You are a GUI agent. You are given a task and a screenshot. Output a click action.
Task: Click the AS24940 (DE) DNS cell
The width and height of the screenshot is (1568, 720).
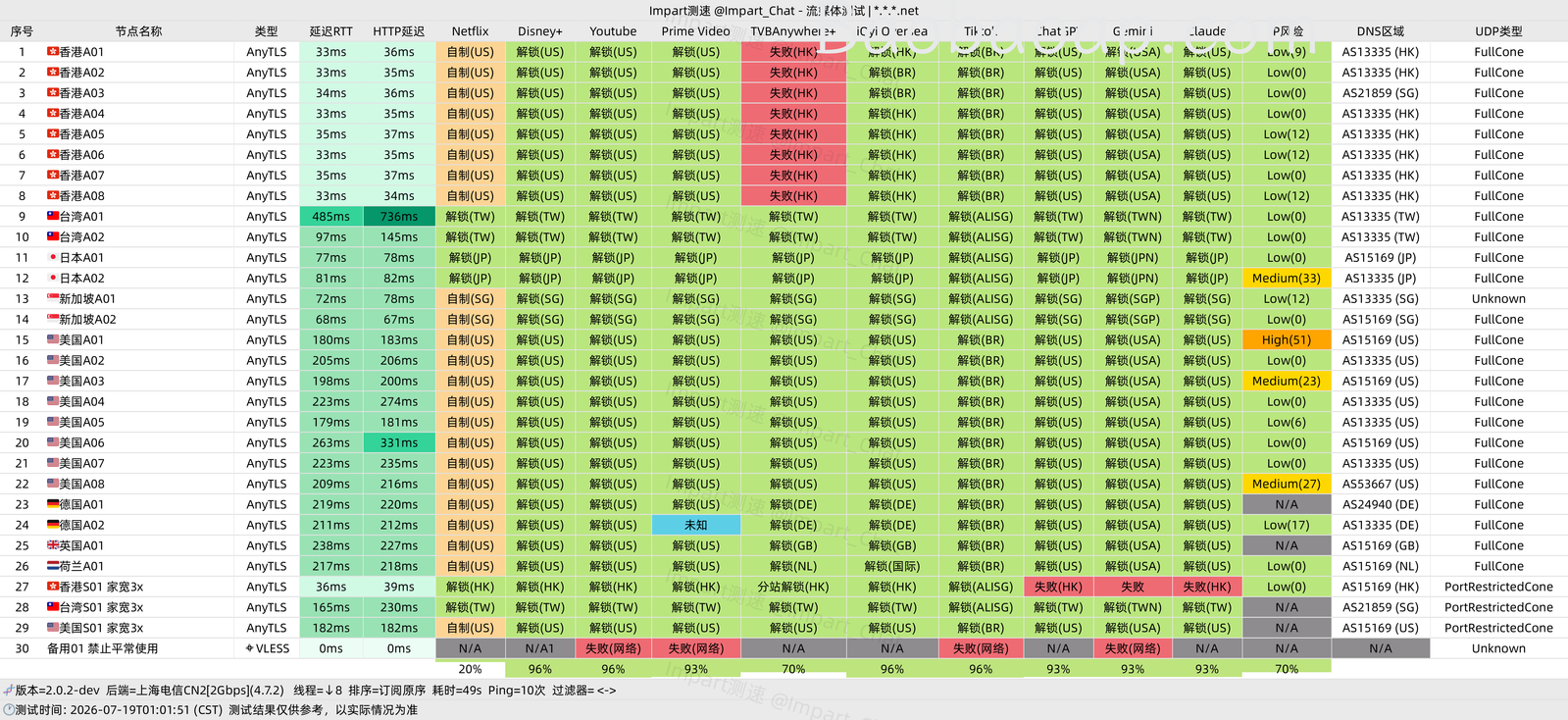pos(1381,505)
